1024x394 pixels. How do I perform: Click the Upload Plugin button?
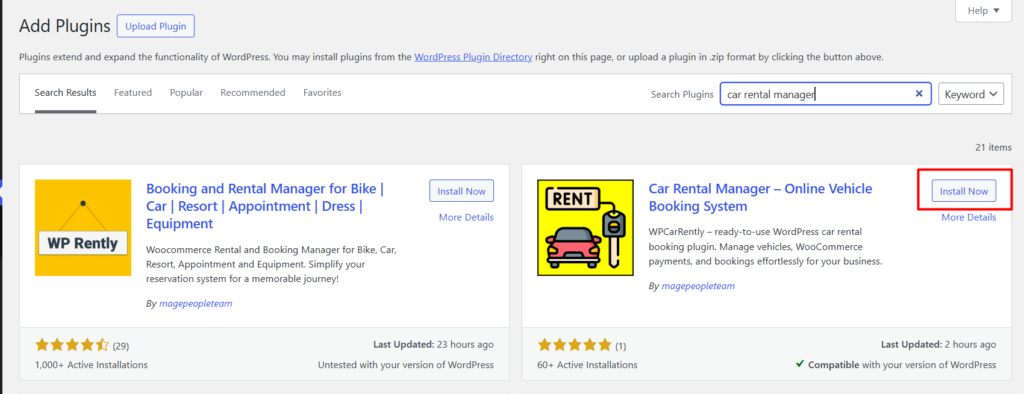click(x=155, y=26)
